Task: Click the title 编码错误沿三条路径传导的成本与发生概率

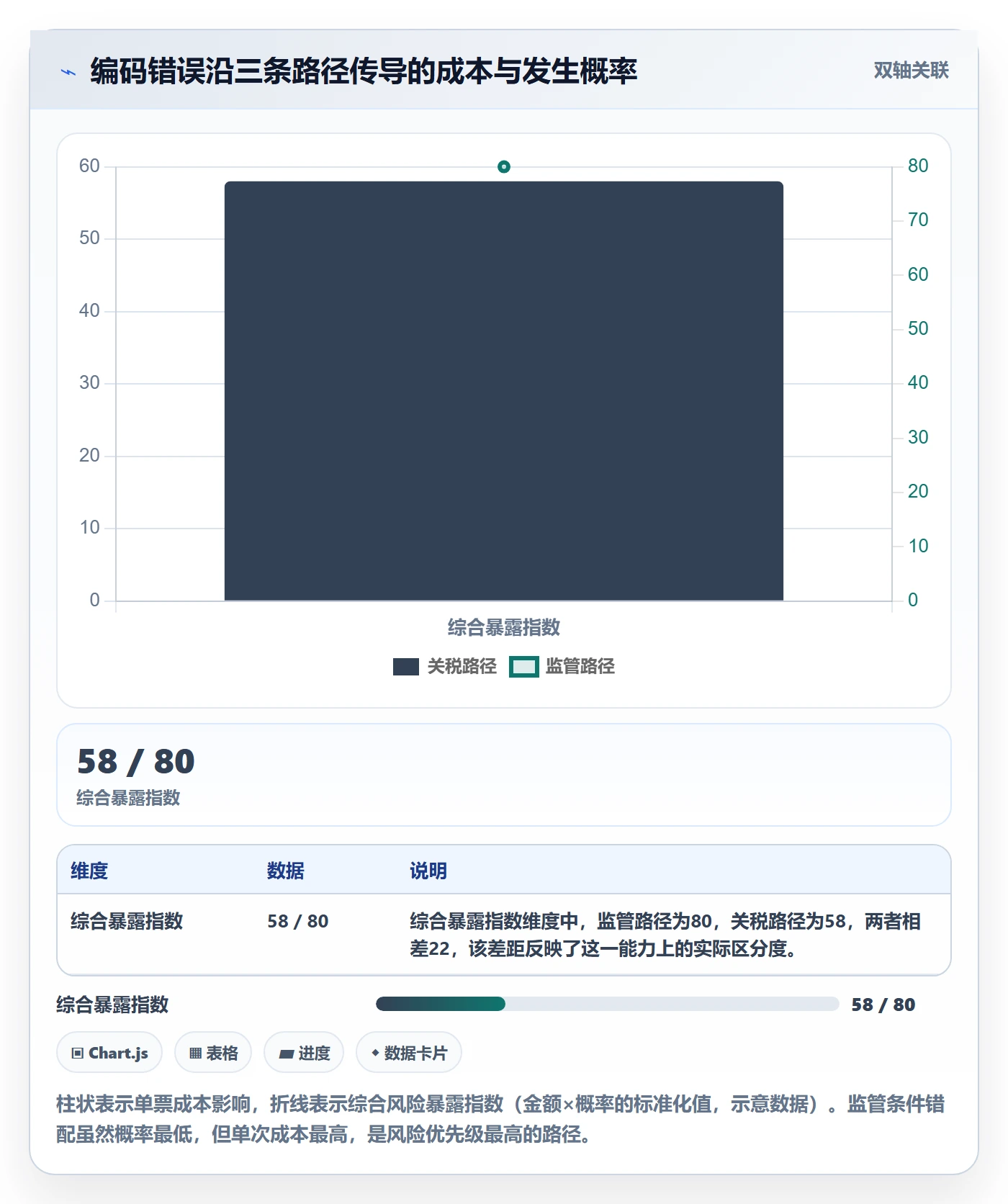Action: [x=364, y=71]
